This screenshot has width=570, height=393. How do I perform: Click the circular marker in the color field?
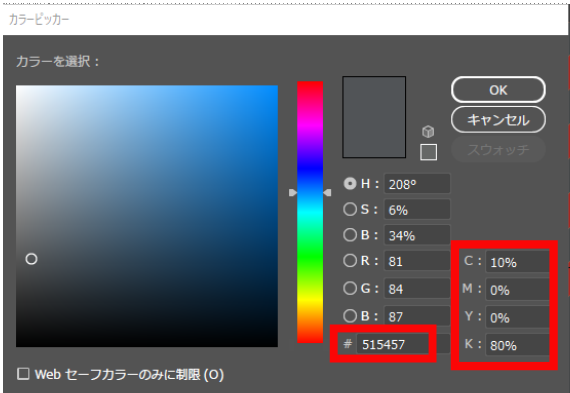31,259
